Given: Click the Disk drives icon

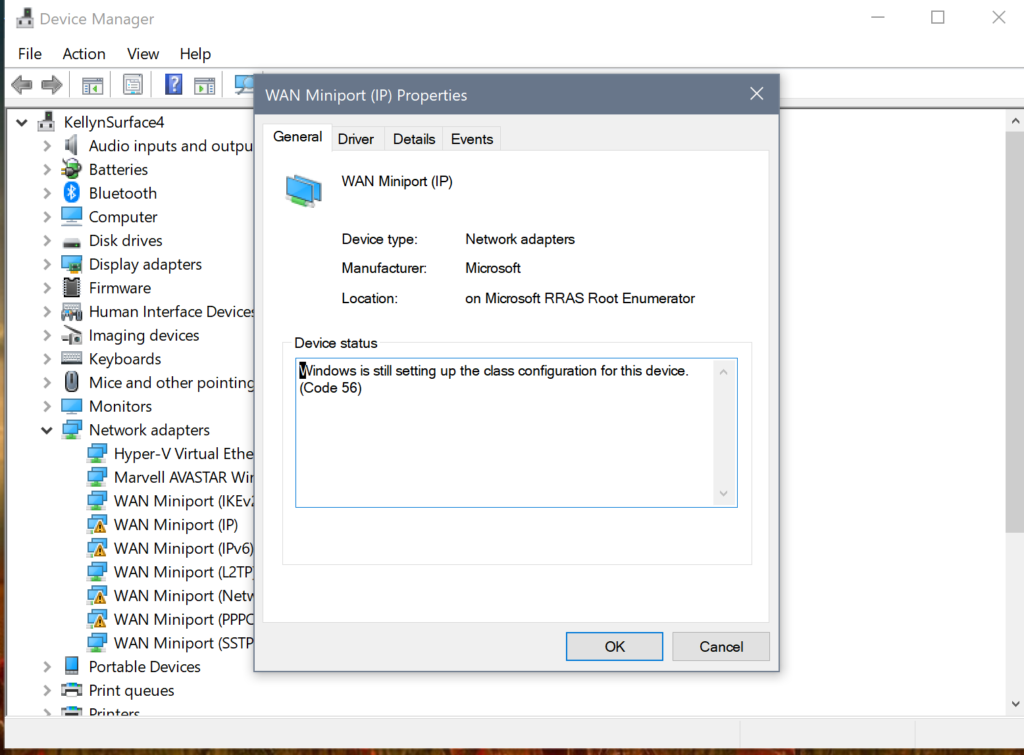Looking at the screenshot, I should tap(71, 242).
